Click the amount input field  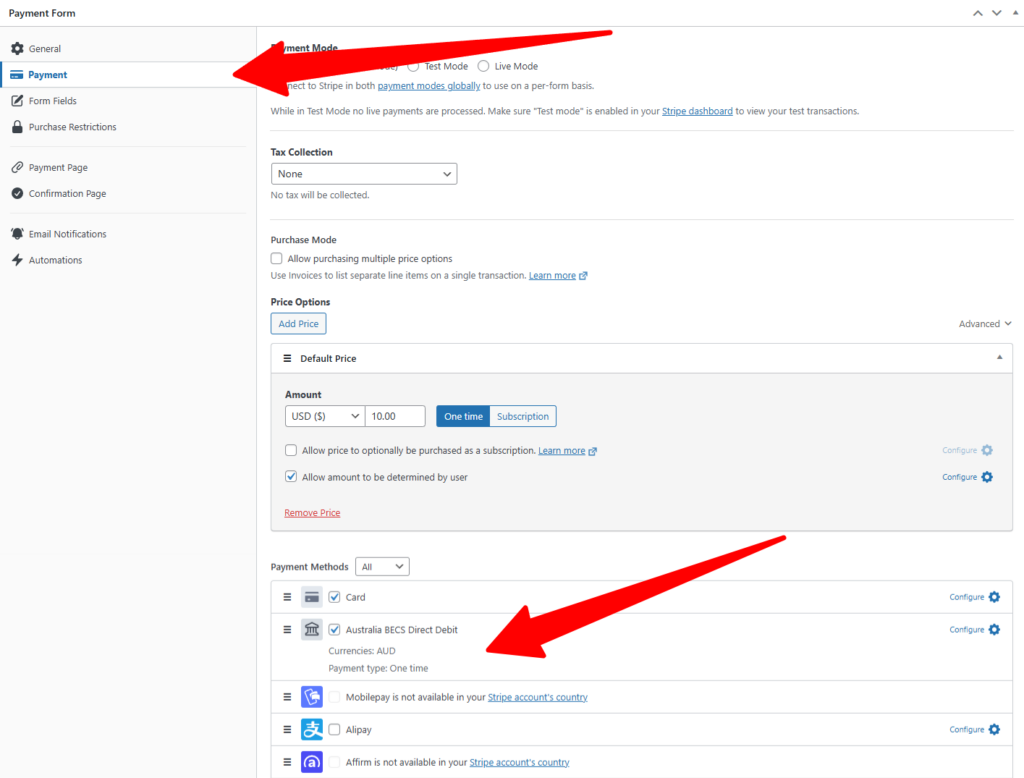395,416
